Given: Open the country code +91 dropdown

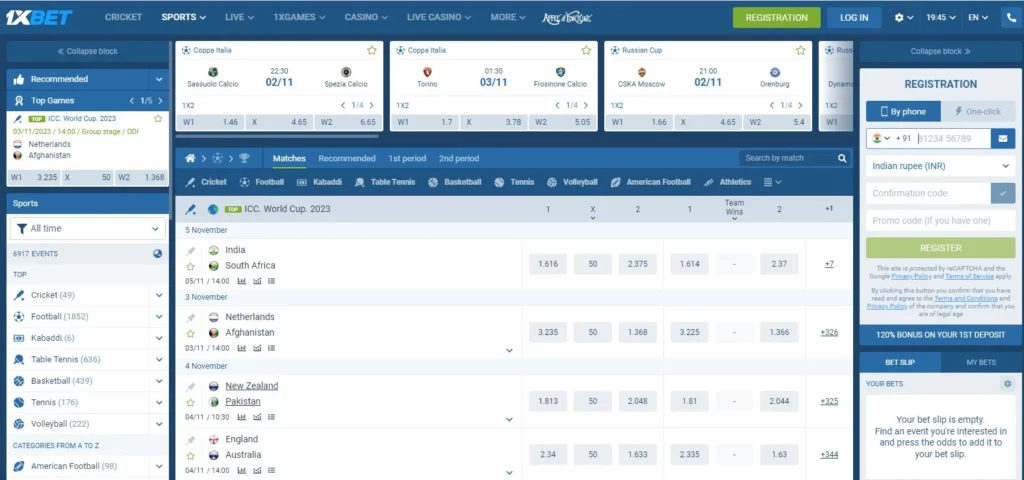Looking at the screenshot, I should (x=890, y=138).
